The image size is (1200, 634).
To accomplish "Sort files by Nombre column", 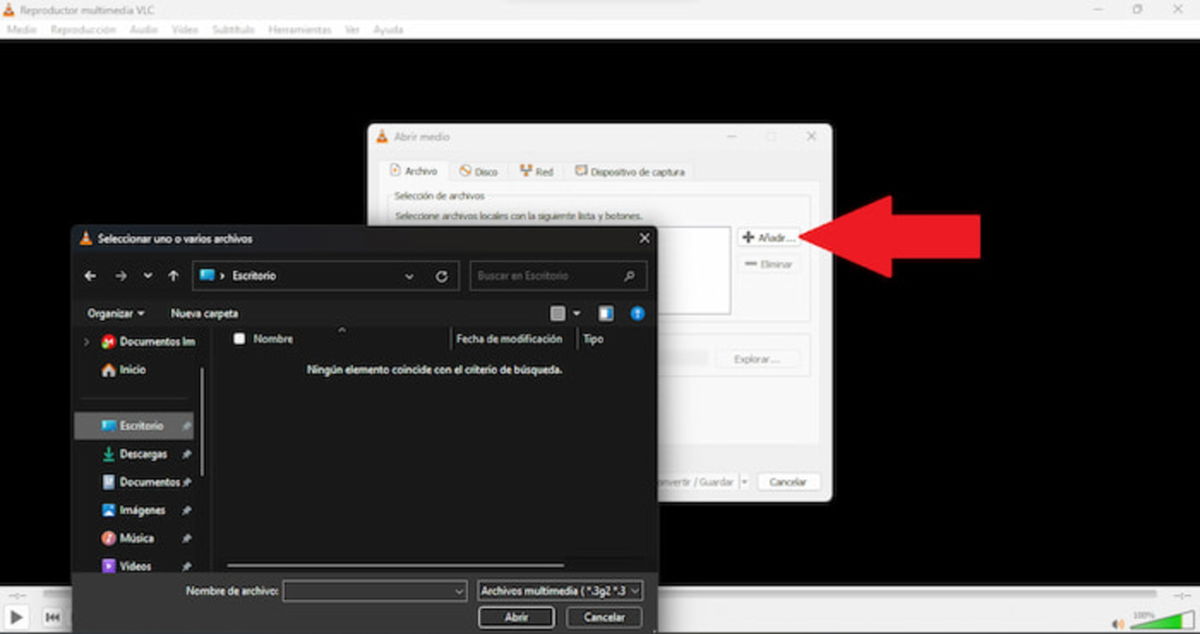I will tap(273, 339).
